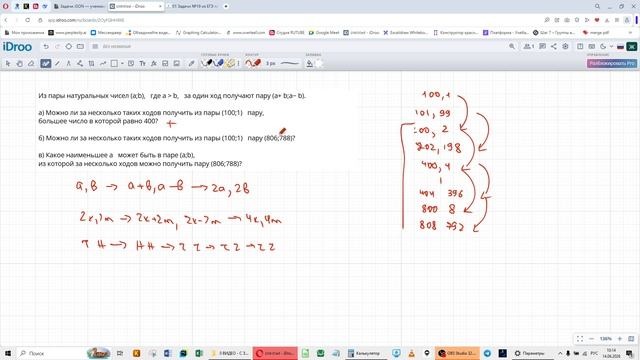Open the merge pdf bookmark

coord(596,32)
